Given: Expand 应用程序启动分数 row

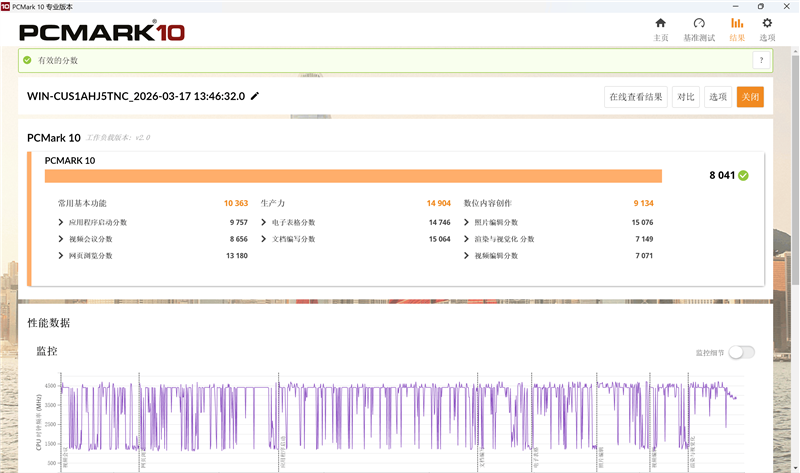Looking at the screenshot, I should [x=62, y=222].
